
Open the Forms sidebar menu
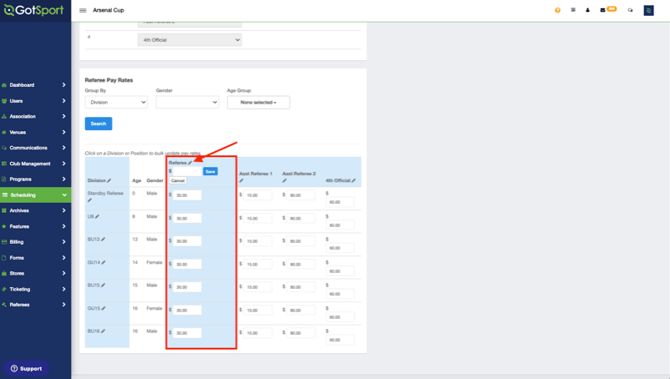[x=35, y=258]
